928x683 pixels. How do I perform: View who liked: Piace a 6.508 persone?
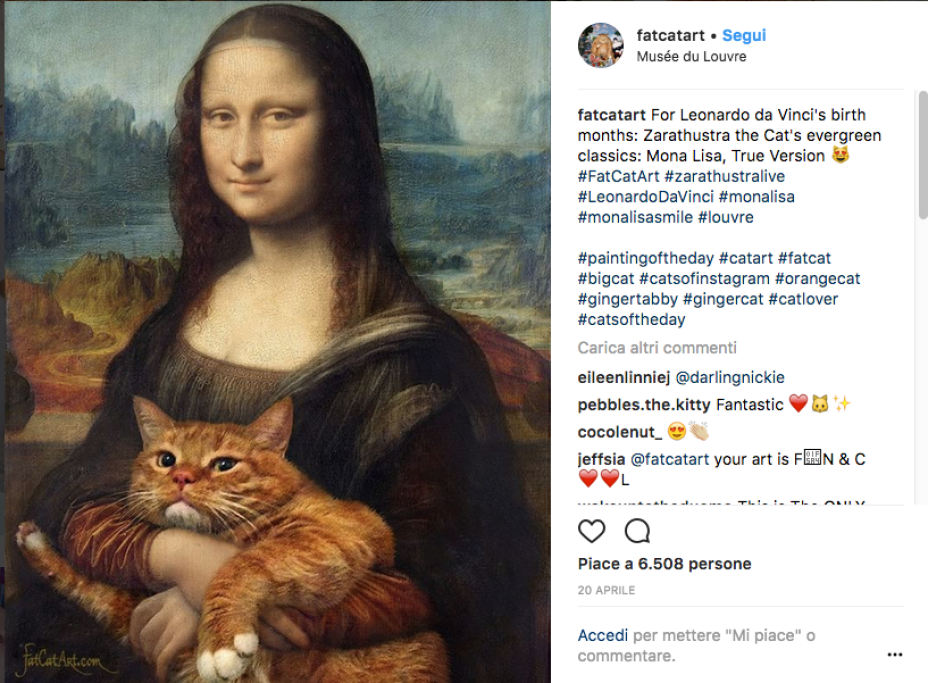point(664,564)
